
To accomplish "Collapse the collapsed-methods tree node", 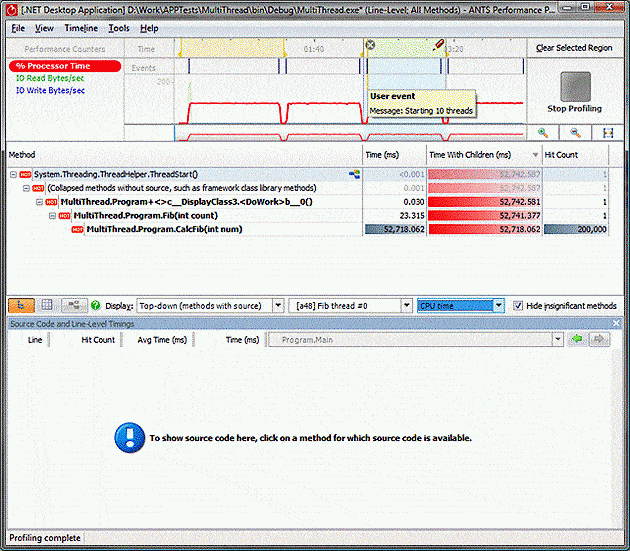I will [27, 188].
